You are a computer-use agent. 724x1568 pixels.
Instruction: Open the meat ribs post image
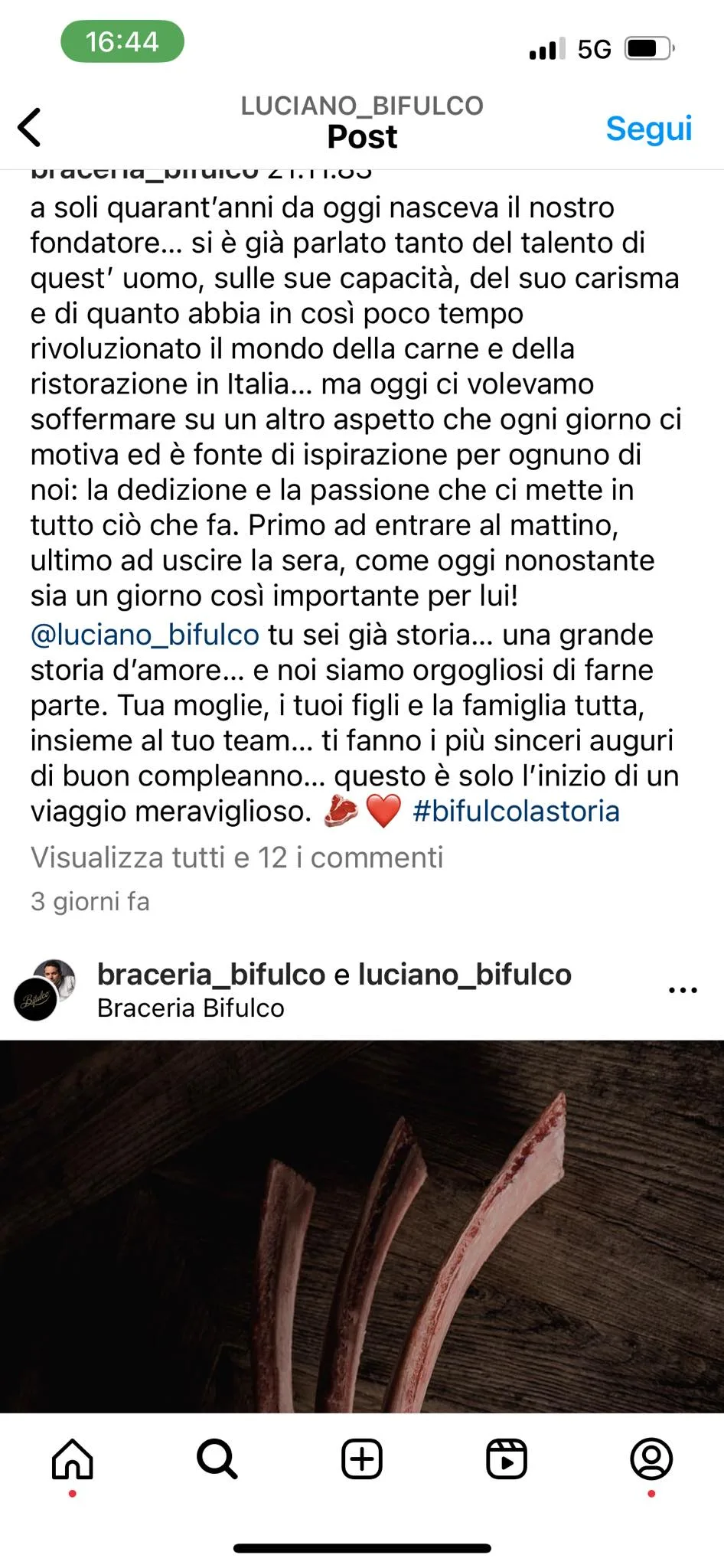[x=362, y=1226]
